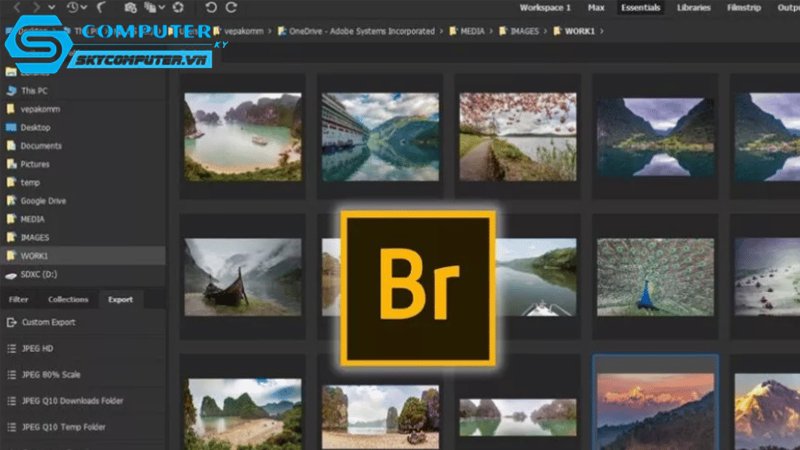Viewport: 800px width, 450px height.
Task: Click the MEDIA breadcrumb in path bar
Action: (x=472, y=31)
